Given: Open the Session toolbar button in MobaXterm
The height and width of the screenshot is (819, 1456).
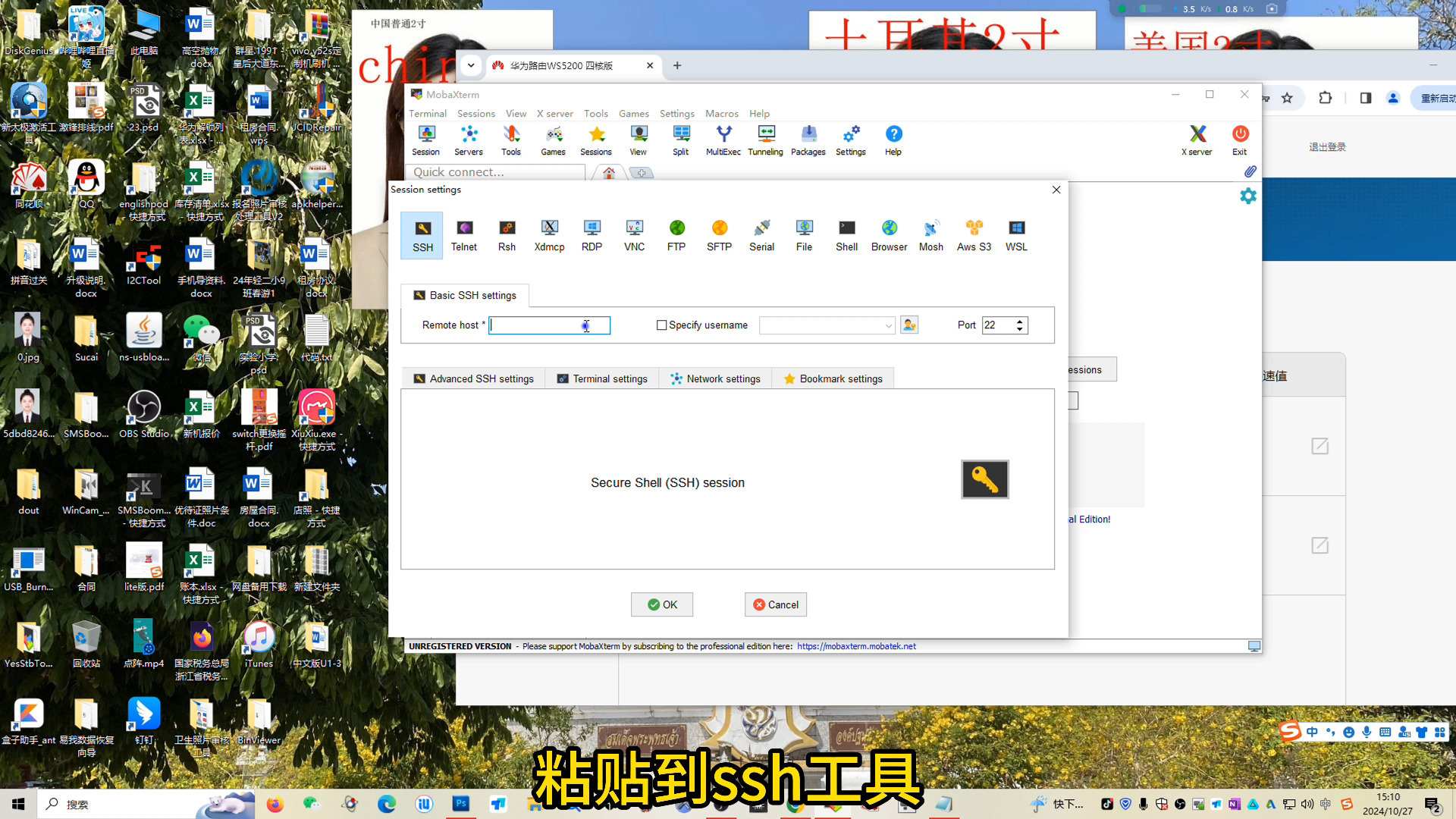Looking at the screenshot, I should 426,140.
